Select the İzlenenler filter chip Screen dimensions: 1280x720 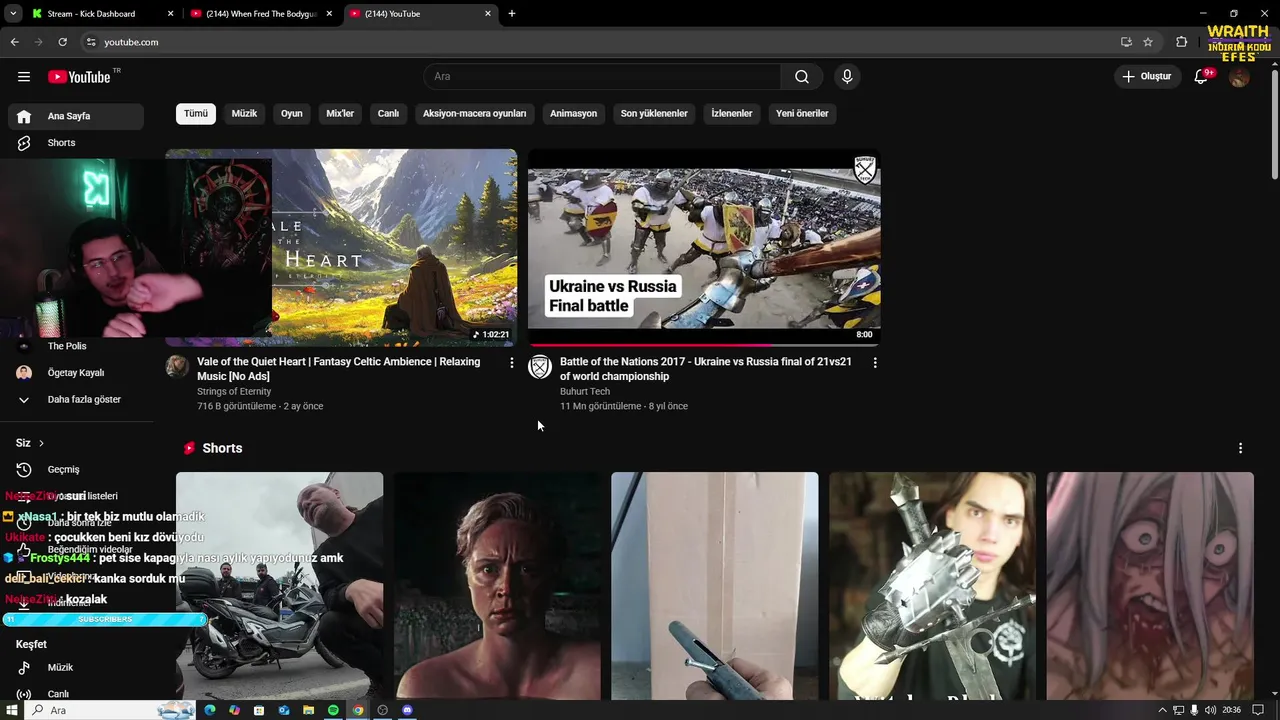coord(731,114)
